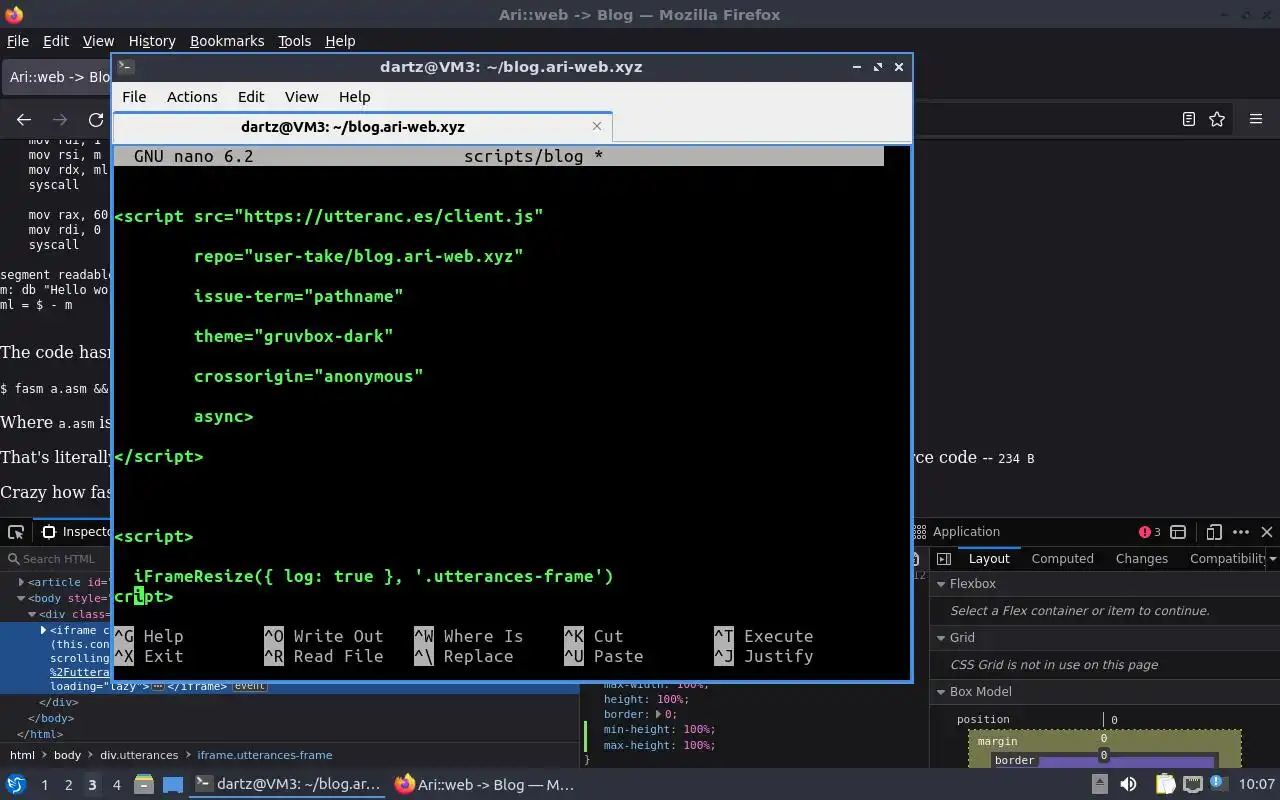The height and width of the screenshot is (800, 1280).
Task: Select Ari::web Blog browser tab
Action: pyautogui.click(x=58, y=77)
